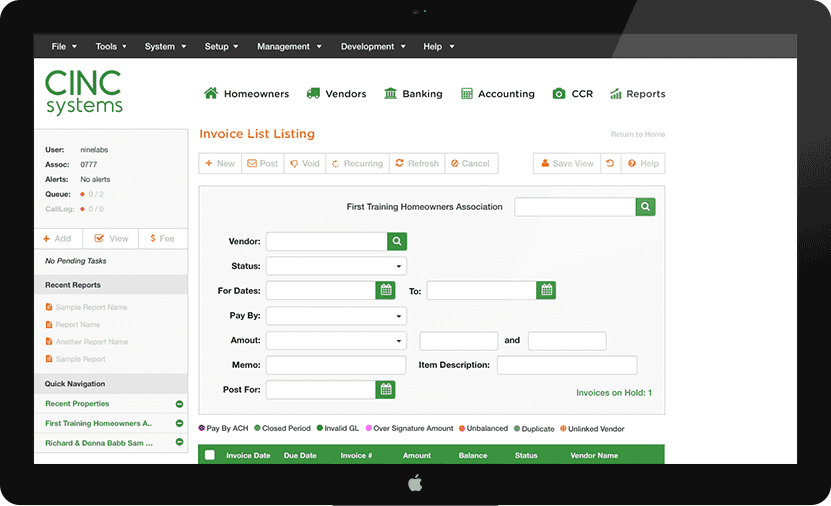Open the Post For calendar picker

(x=385, y=389)
